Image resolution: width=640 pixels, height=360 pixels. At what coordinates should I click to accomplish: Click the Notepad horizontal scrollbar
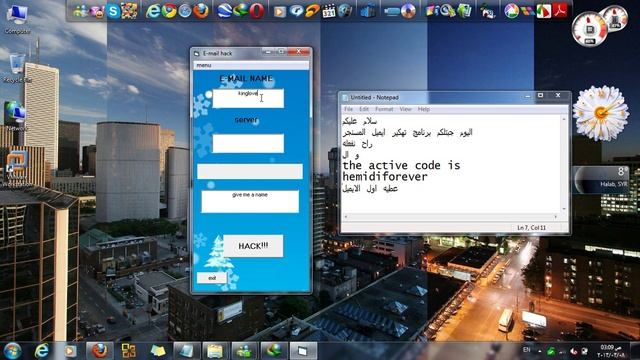pos(451,217)
